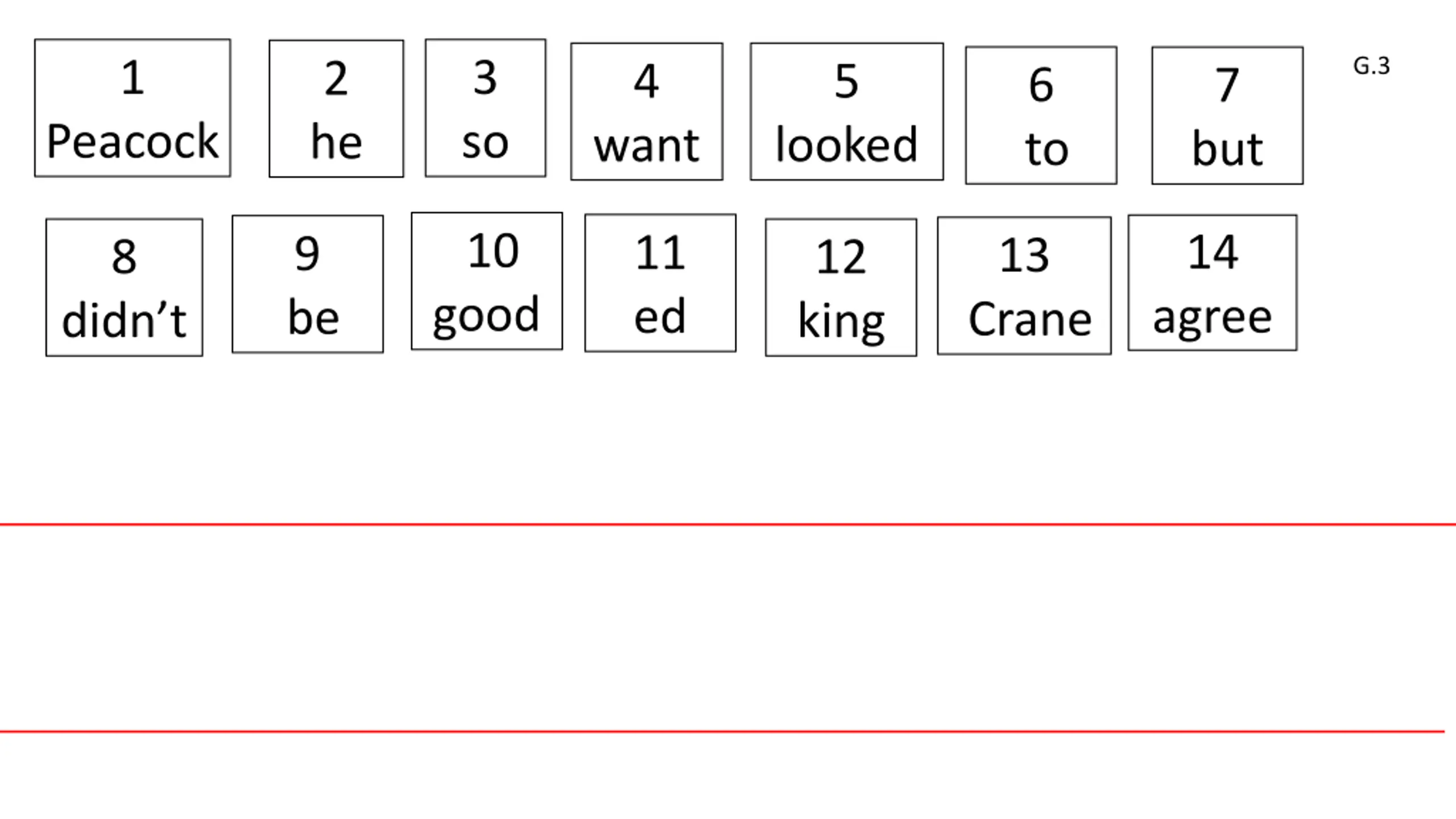
Task: Click card number 6 labeled to
Action: click(1041, 115)
